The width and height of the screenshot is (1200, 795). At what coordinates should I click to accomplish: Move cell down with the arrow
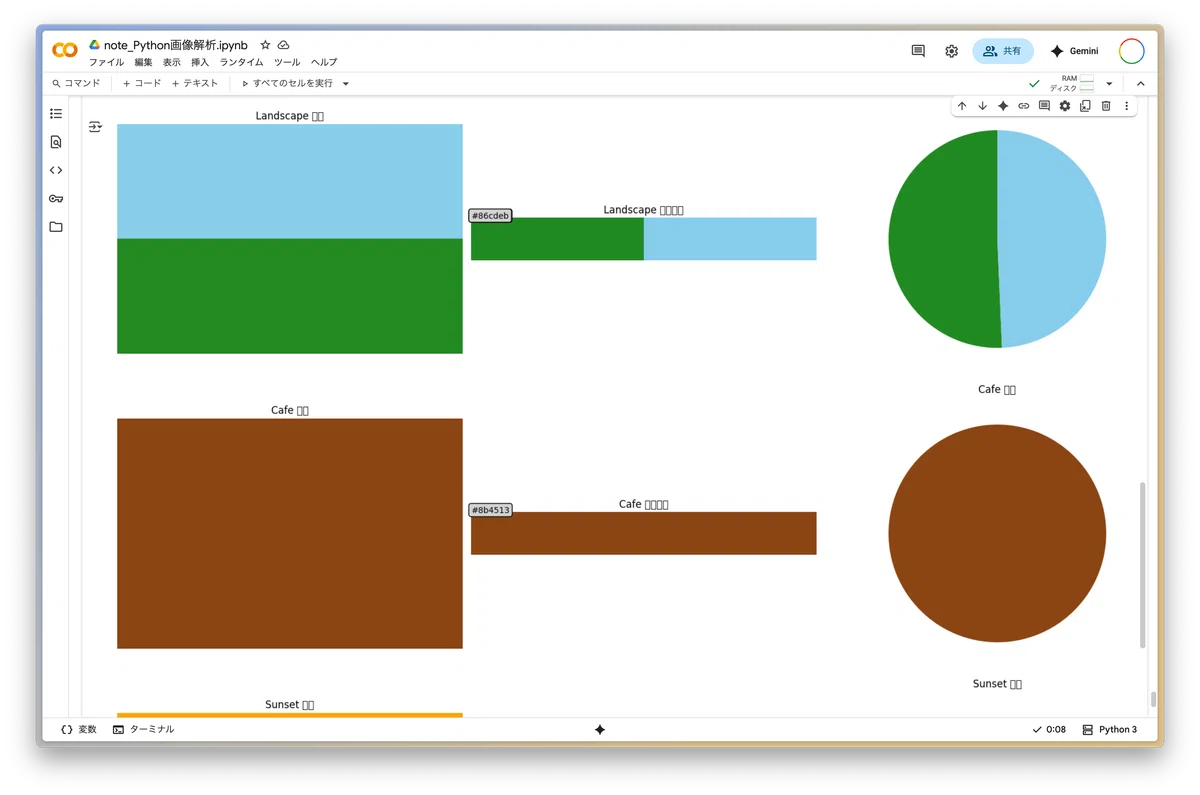tap(982, 106)
